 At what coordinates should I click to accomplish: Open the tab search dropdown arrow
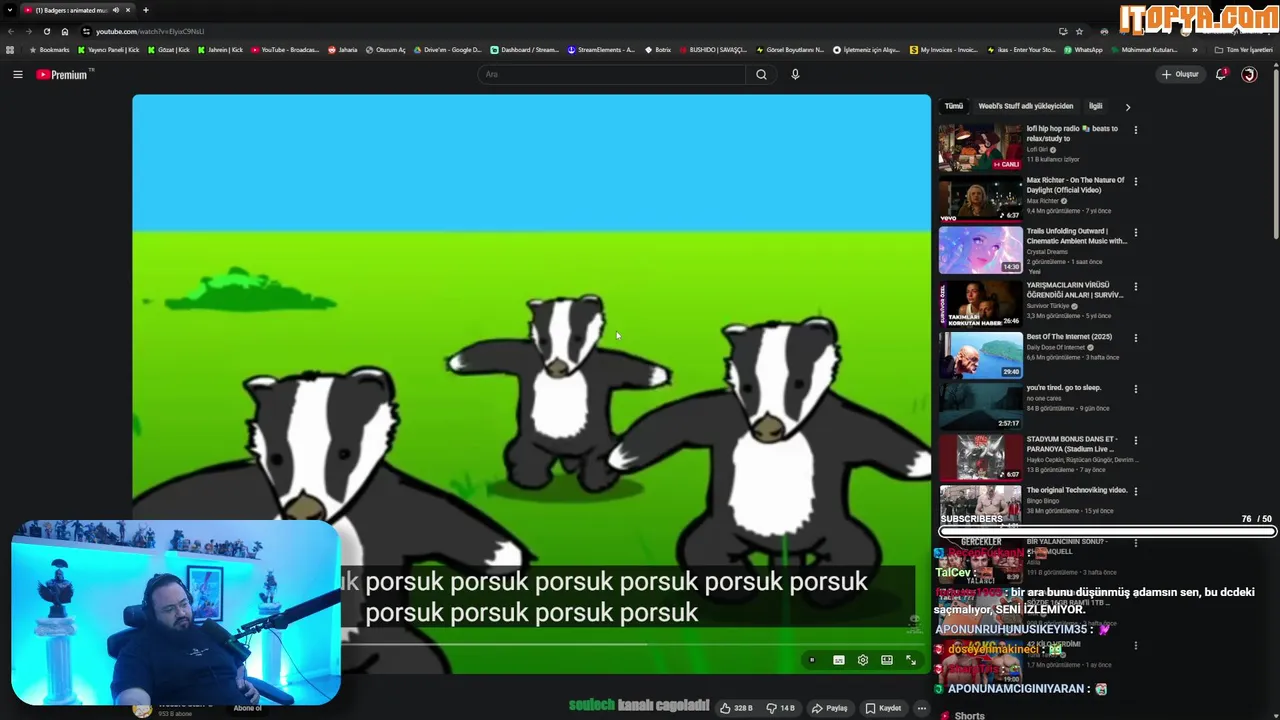(x=10, y=10)
